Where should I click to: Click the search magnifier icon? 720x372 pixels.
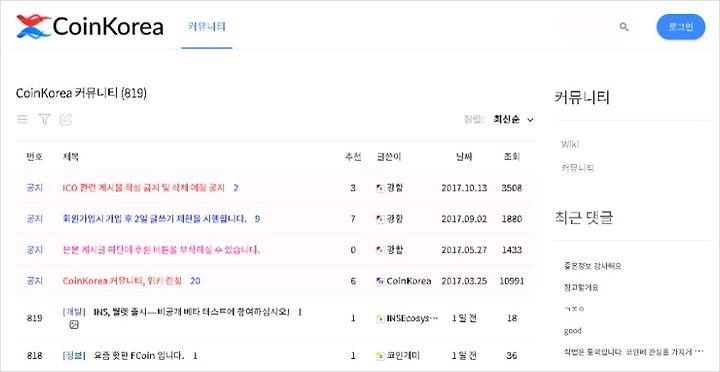tap(624, 27)
